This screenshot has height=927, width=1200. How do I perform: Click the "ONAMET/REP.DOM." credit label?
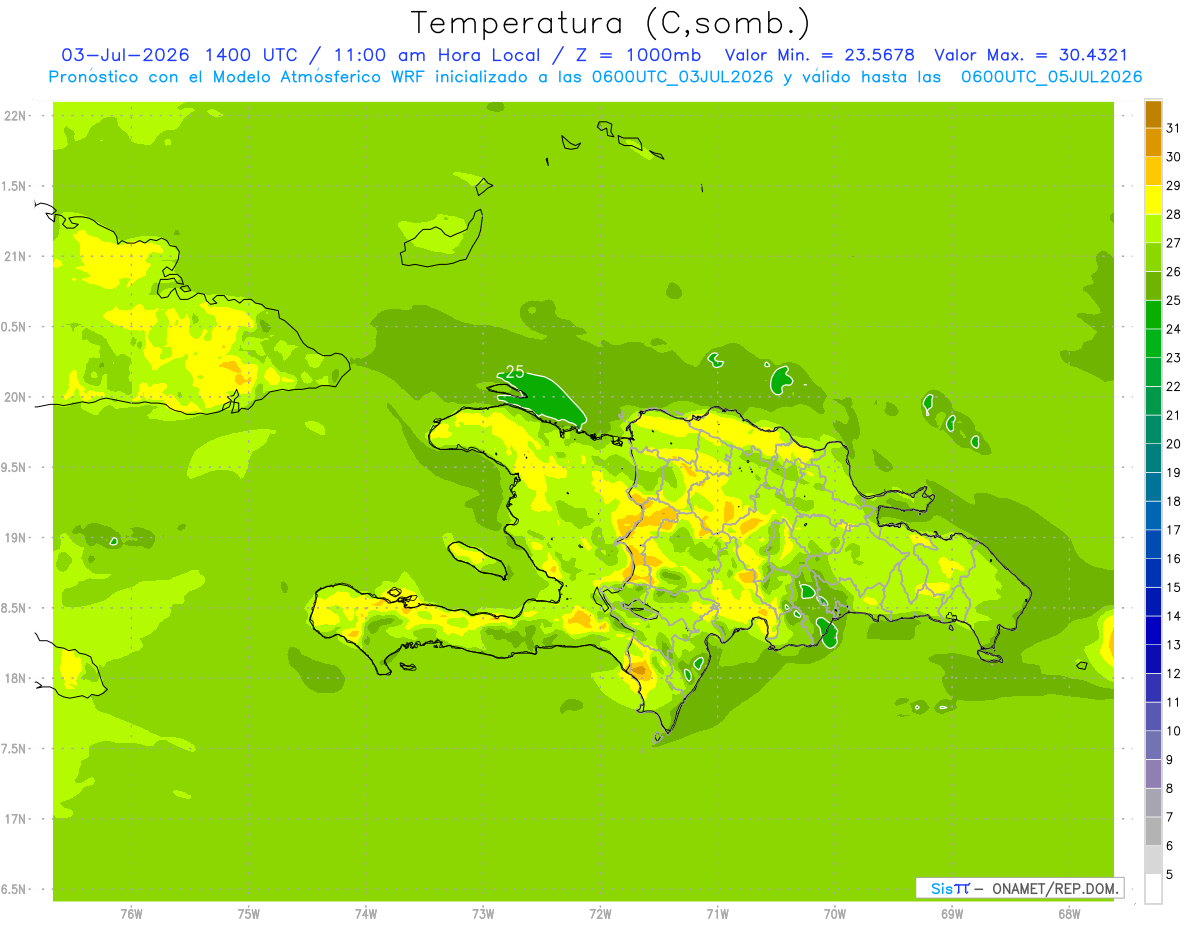[x=1055, y=888]
